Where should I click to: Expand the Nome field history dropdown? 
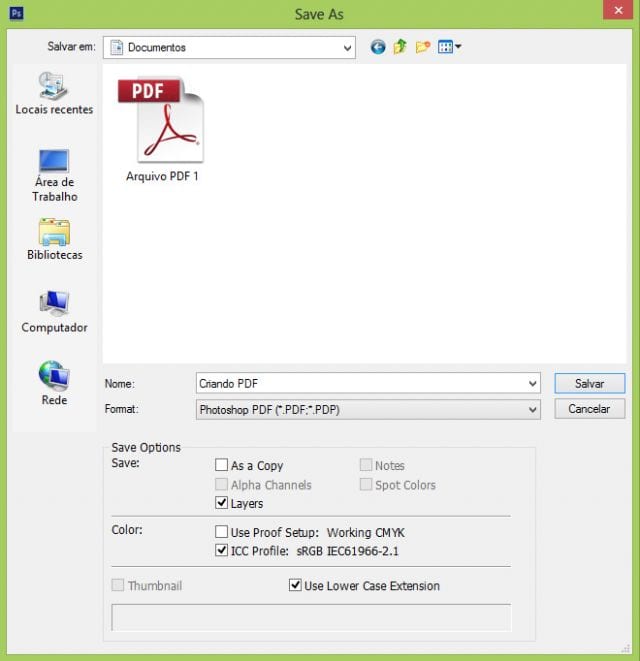[532, 384]
